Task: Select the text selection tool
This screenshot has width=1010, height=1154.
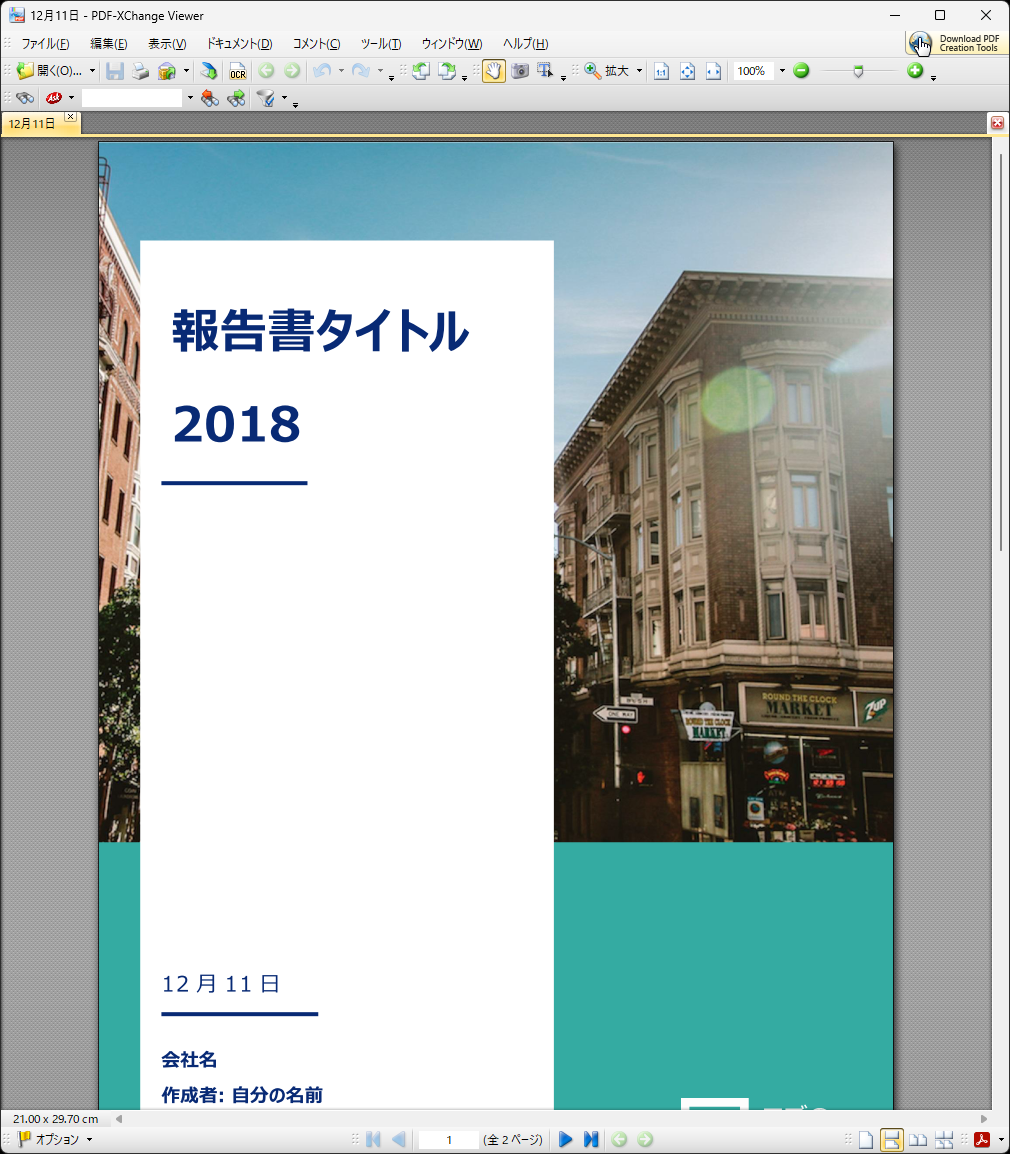Action: point(546,71)
